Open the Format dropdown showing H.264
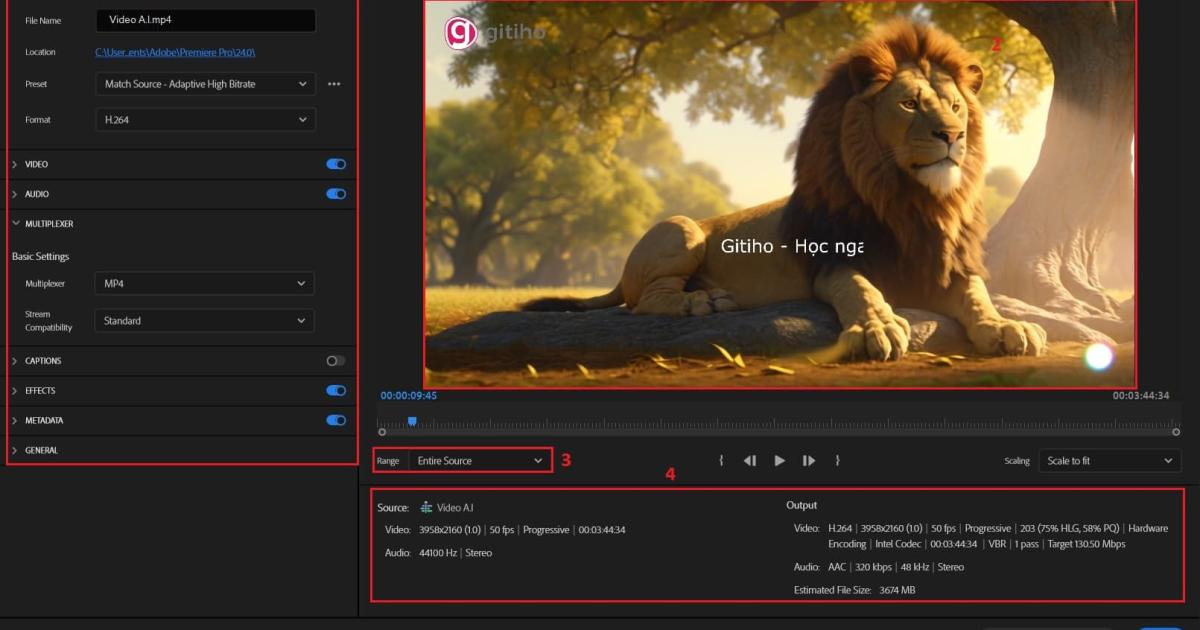This screenshot has width=1200, height=630. 205,119
